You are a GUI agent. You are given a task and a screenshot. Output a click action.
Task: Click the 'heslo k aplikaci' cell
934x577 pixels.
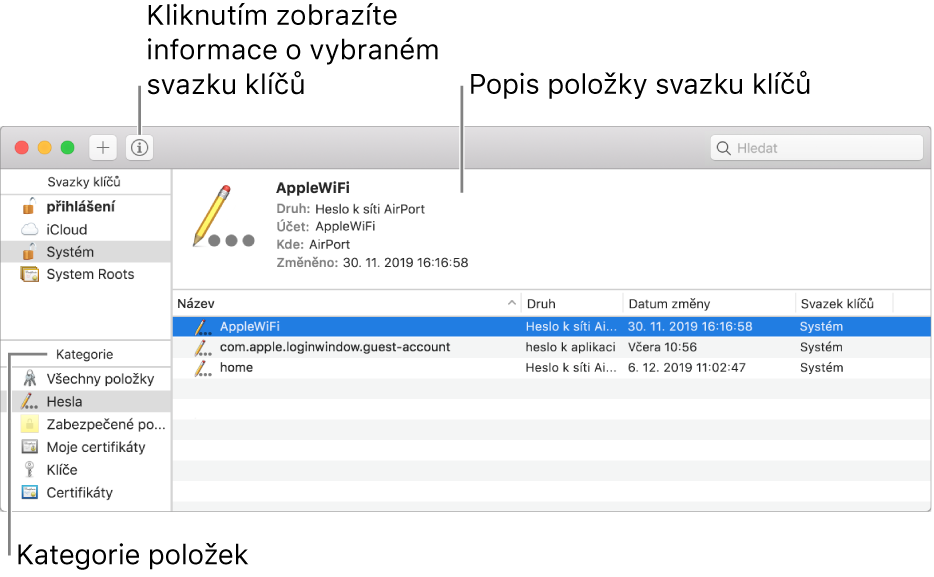click(570, 347)
